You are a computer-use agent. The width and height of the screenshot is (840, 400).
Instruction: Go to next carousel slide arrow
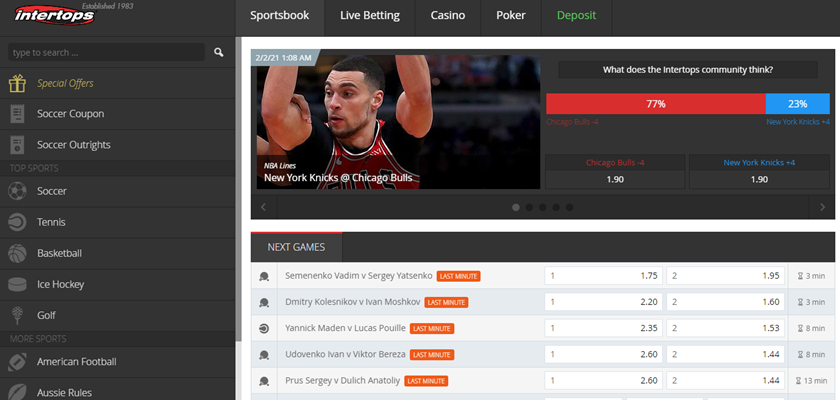pos(822,207)
